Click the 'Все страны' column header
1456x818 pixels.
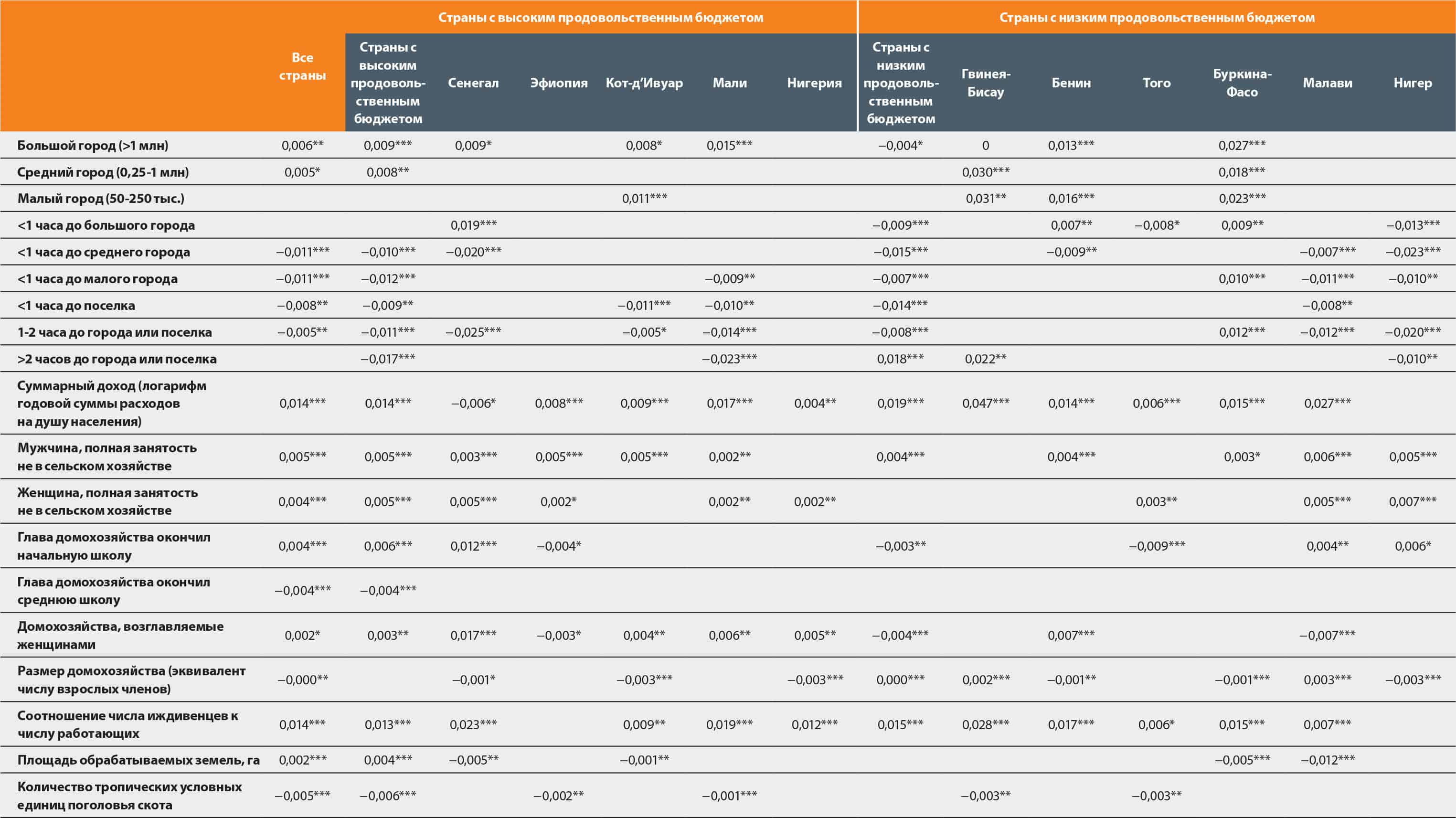pyautogui.click(x=302, y=66)
